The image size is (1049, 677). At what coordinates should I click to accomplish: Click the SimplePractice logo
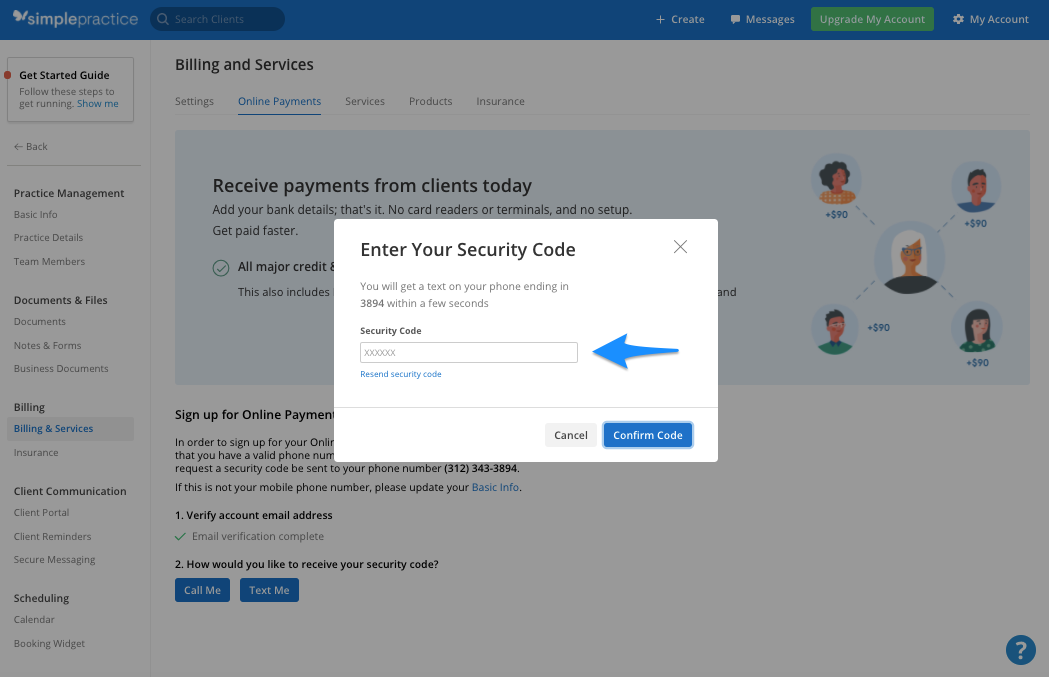(75, 18)
